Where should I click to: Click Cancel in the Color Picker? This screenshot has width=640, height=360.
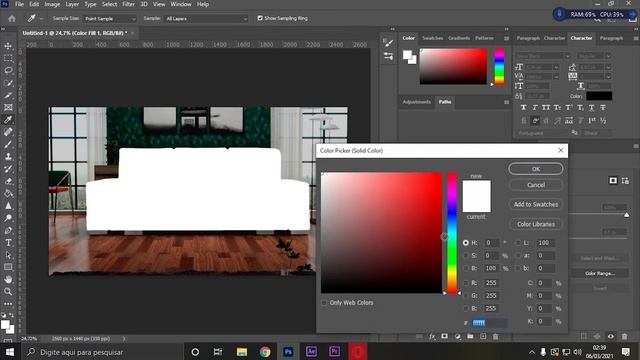pos(536,185)
